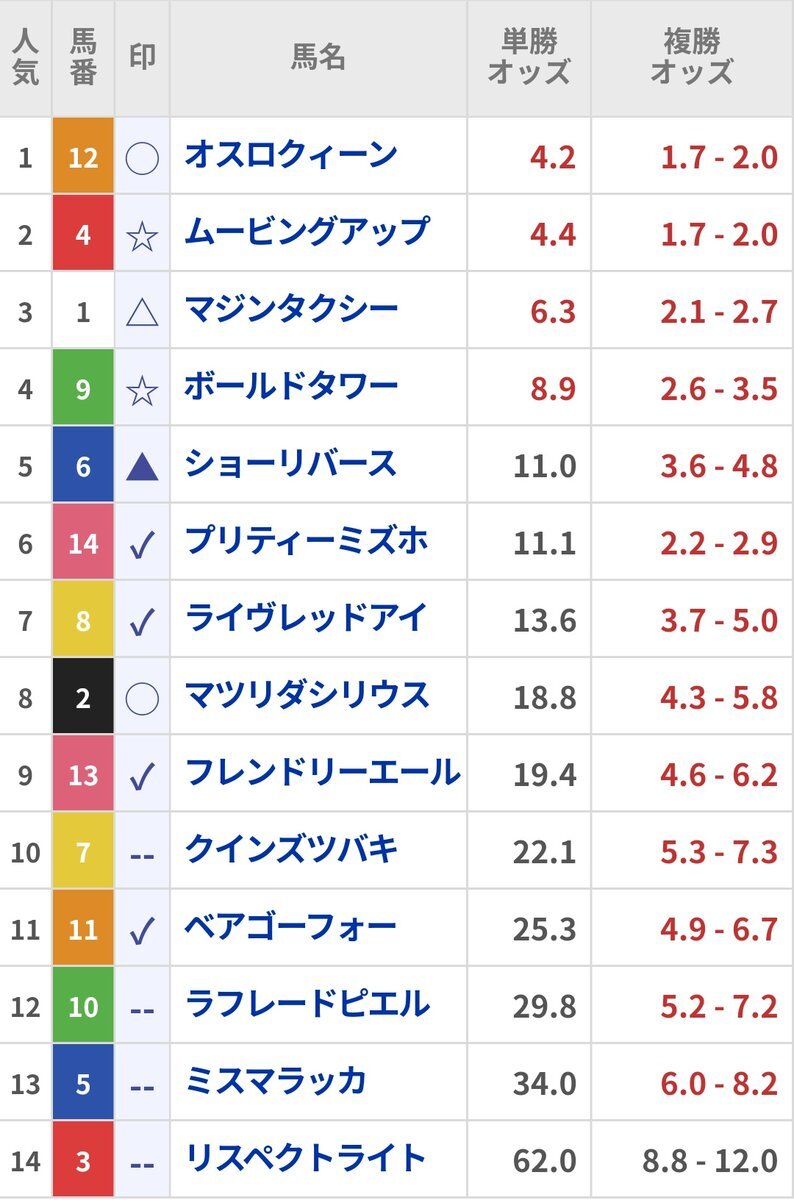
Task: Open the mark selector for ミスマラッカ
Action: [142, 1086]
